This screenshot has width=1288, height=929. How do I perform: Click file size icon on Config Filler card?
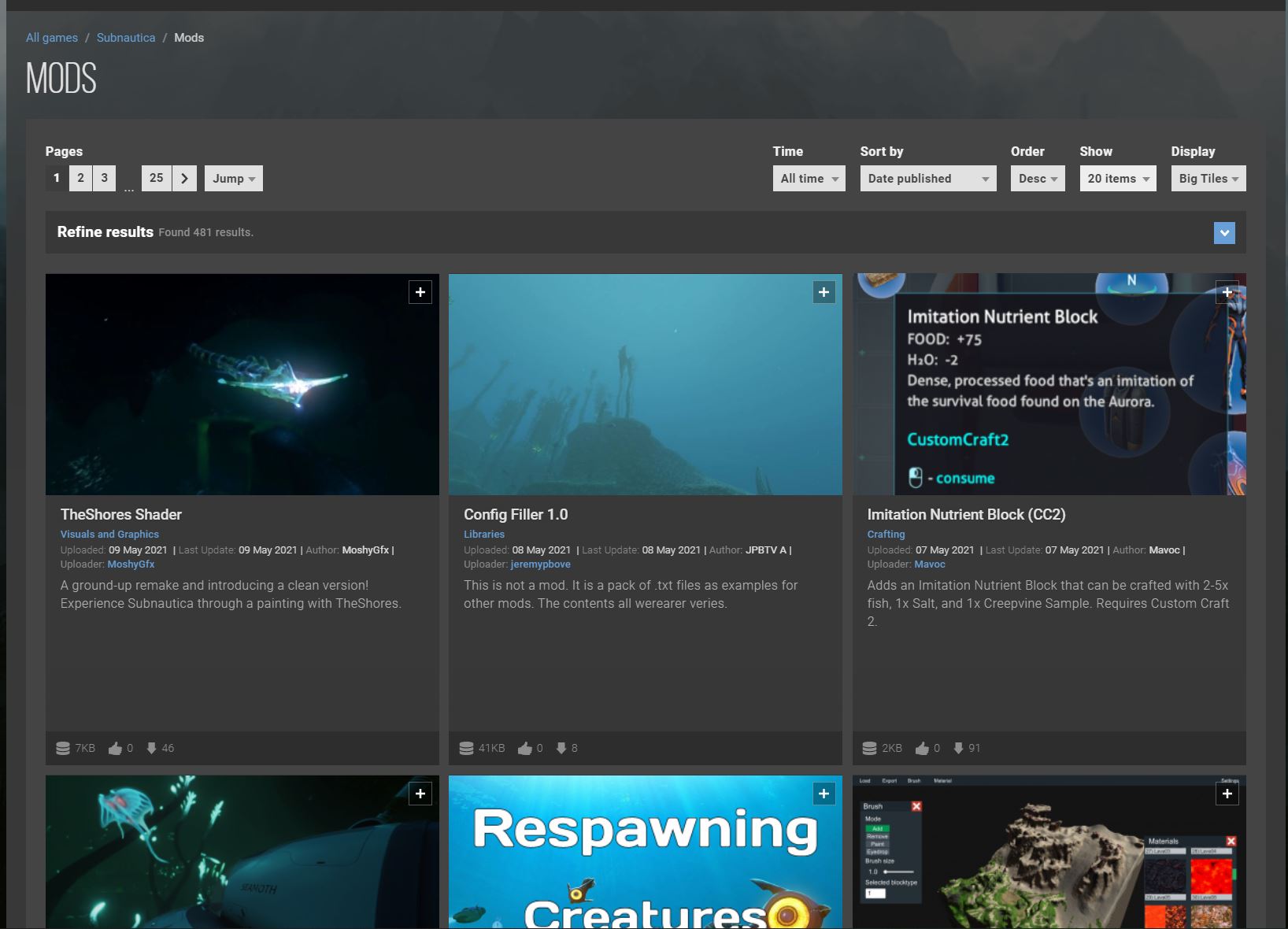pos(466,748)
